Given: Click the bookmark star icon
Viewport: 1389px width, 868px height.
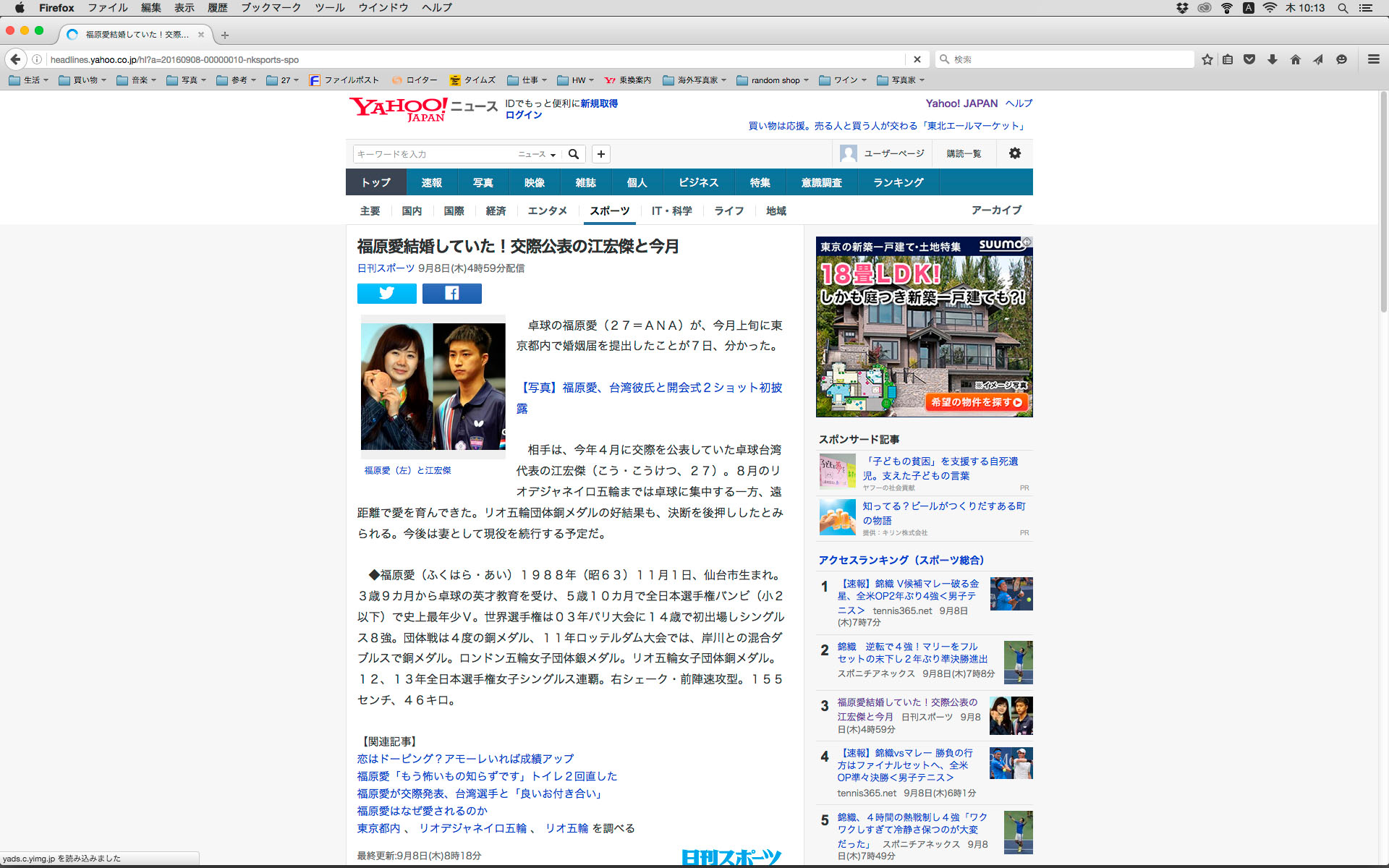Looking at the screenshot, I should [x=1207, y=59].
